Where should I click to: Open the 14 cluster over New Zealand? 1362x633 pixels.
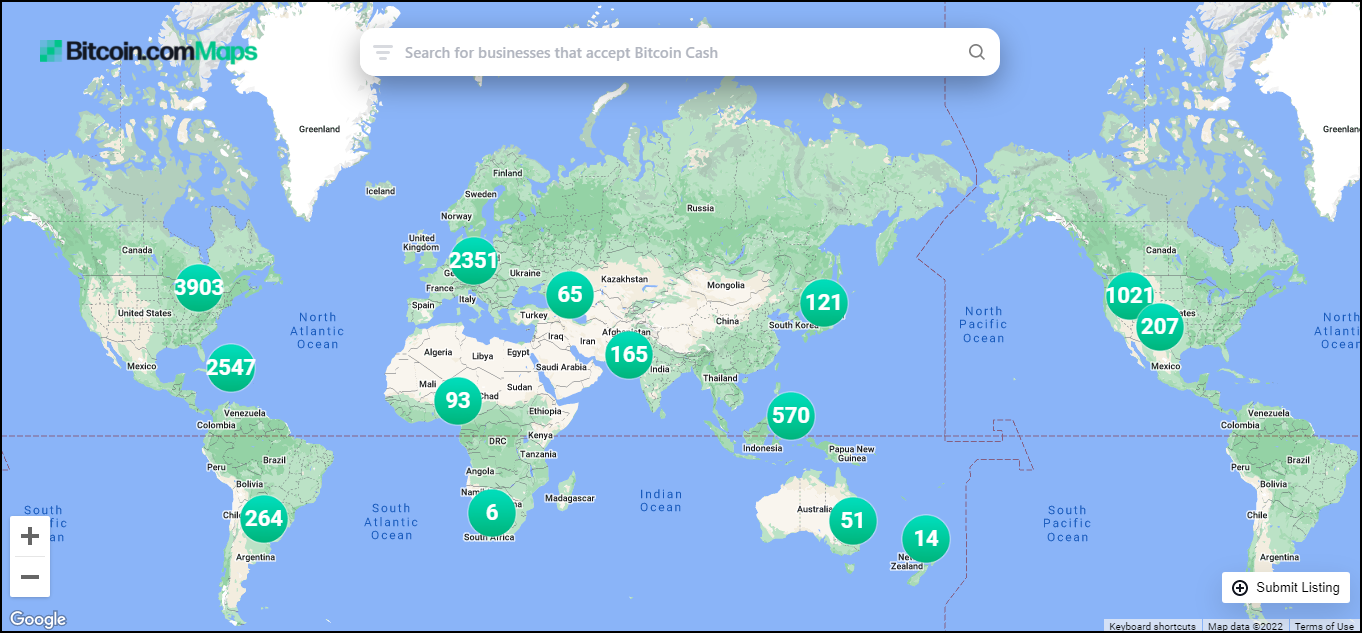(x=926, y=538)
